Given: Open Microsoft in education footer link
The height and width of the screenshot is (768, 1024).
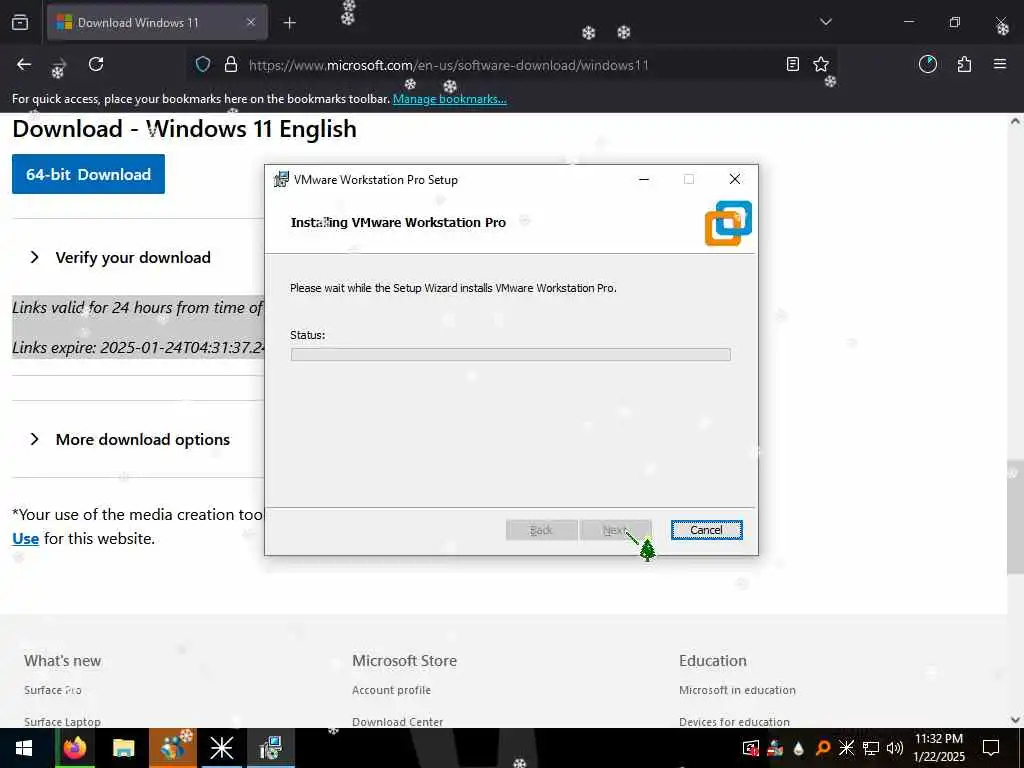Looking at the screenshot, I should [737, 690].
